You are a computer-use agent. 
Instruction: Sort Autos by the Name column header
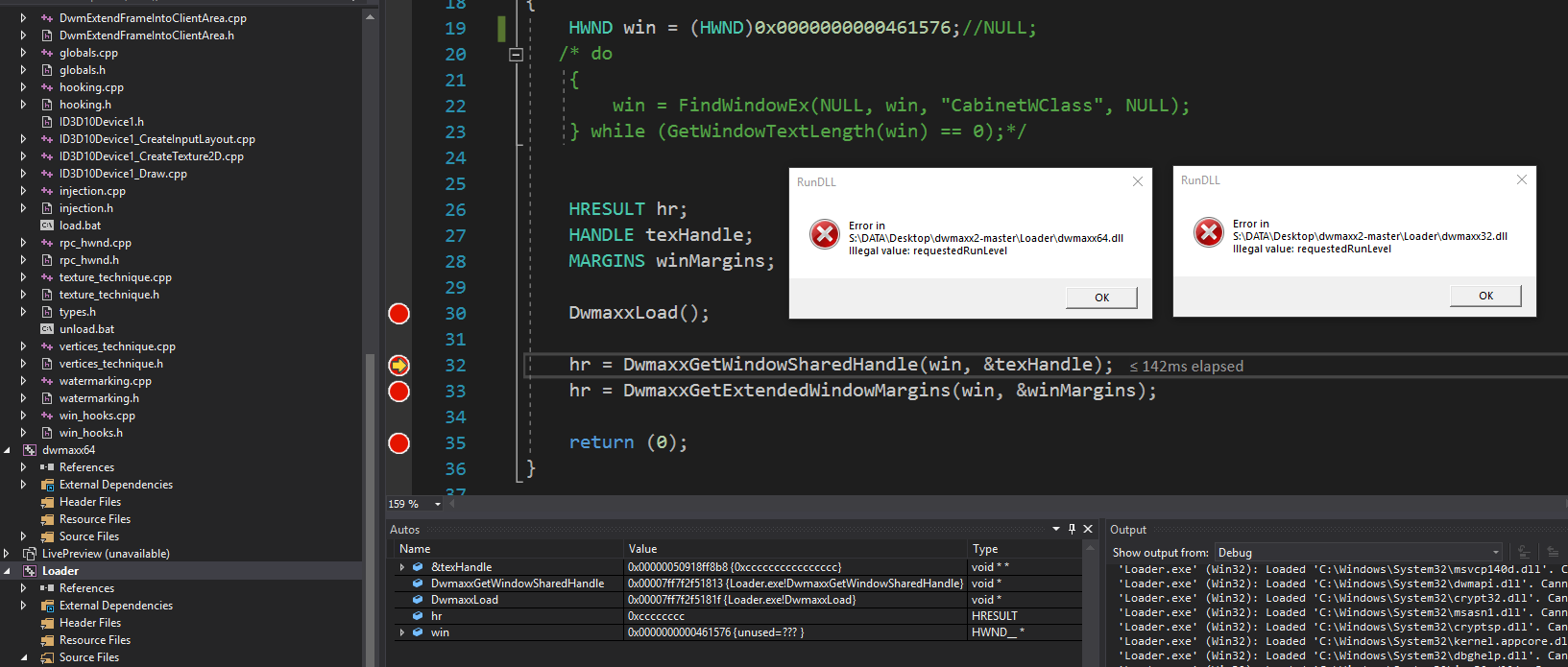point(509,549)
